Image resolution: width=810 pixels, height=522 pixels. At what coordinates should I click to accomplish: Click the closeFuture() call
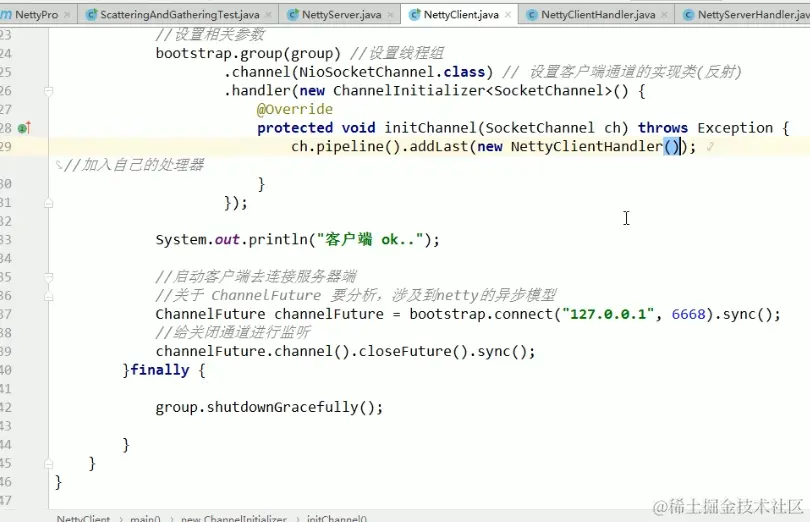[x=413, y=351]
